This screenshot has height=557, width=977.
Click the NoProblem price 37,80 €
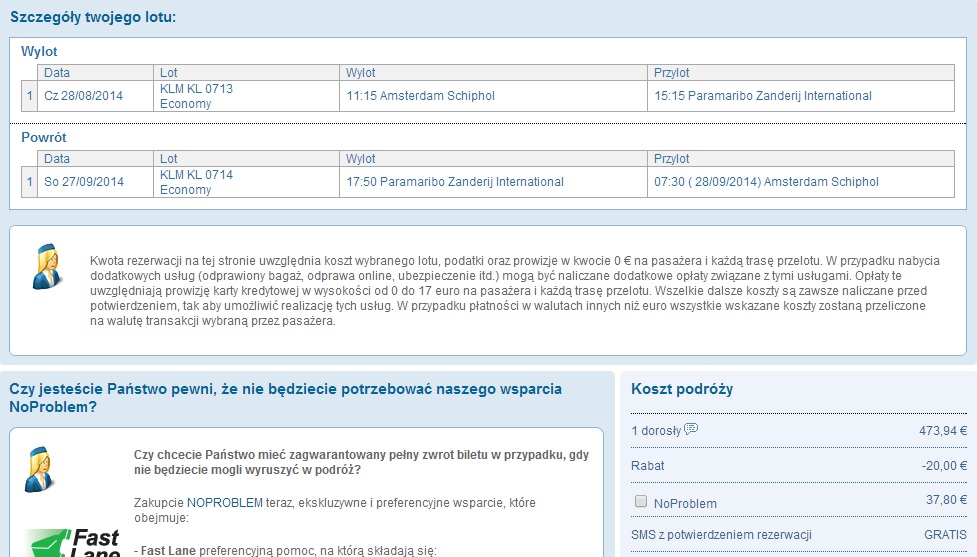pos(946,500)
